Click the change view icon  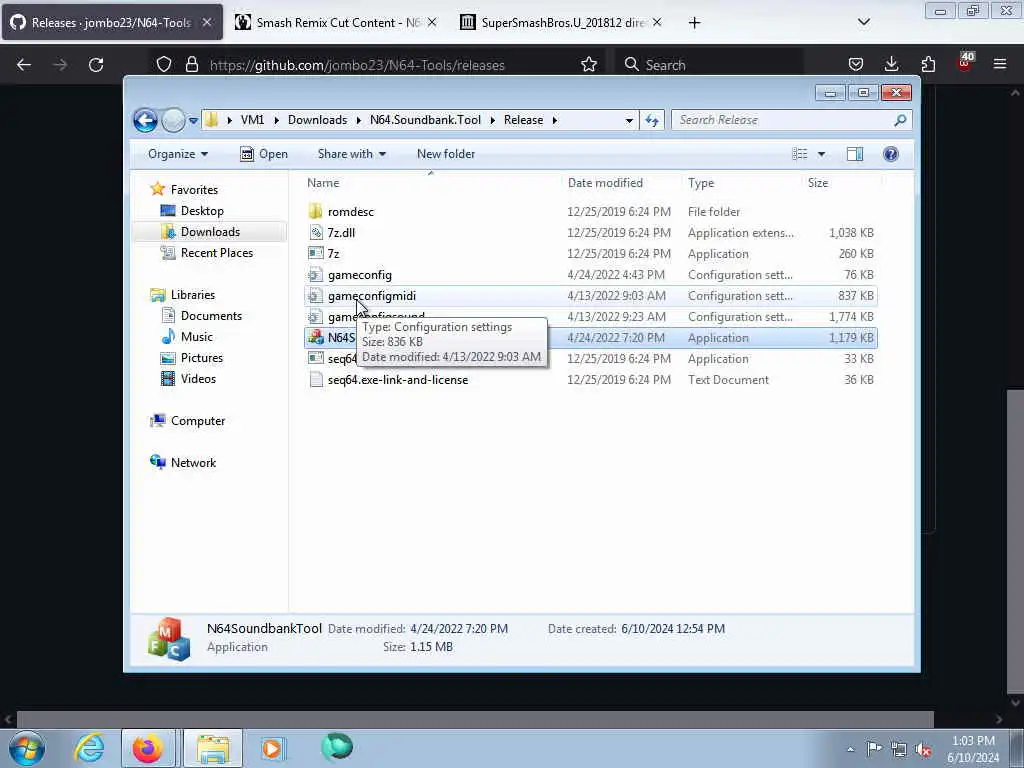(799, 154)
